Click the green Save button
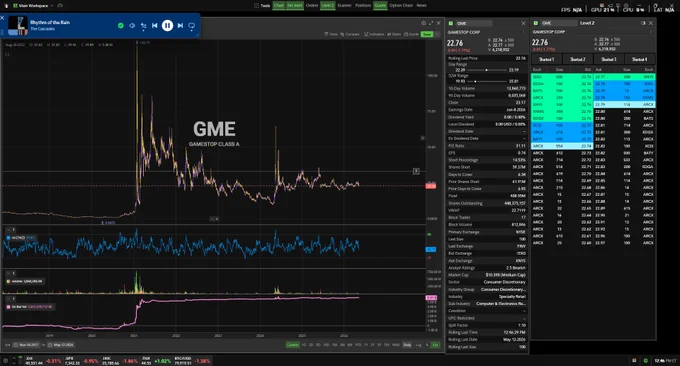Image resolution: width=680 pixels, height=366 pixels. pos(427,34)
